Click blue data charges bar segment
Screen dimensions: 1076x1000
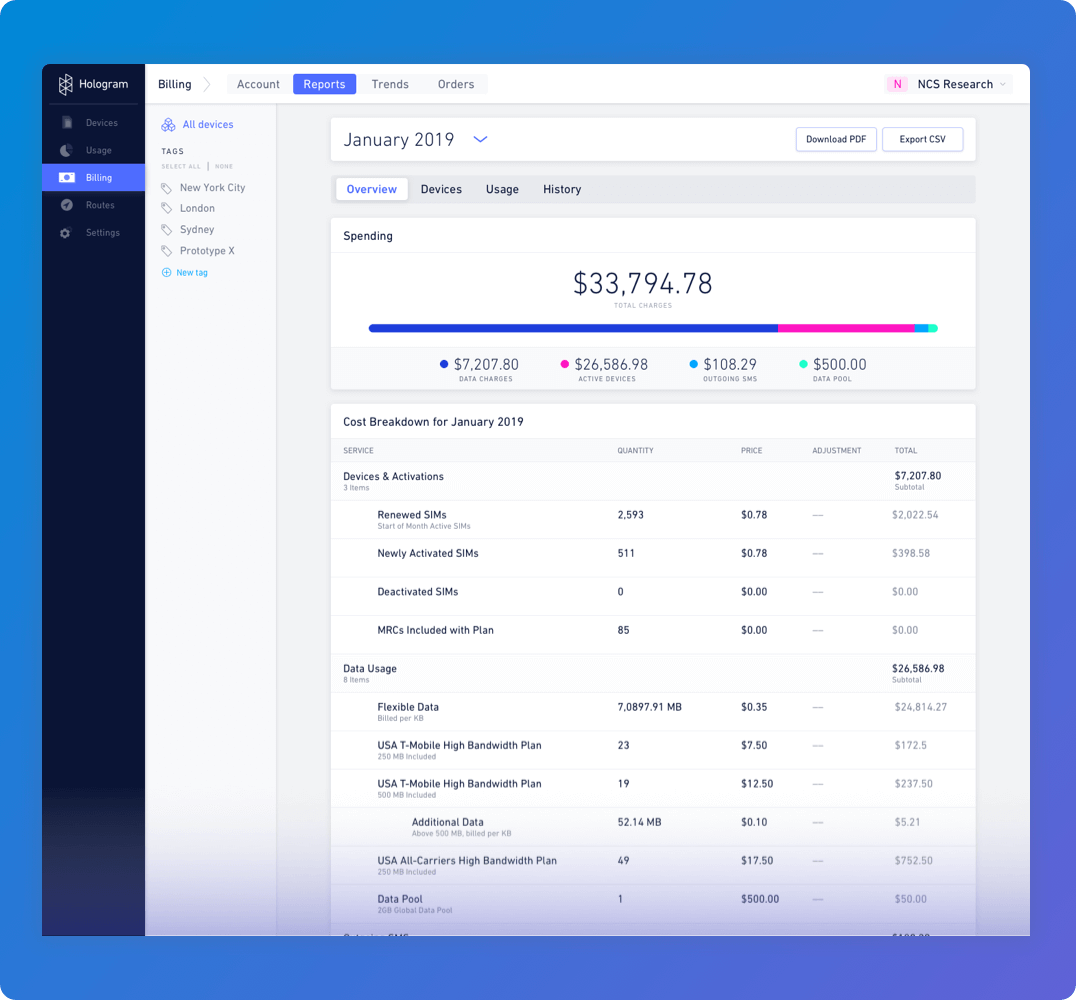tap(573, 328)
